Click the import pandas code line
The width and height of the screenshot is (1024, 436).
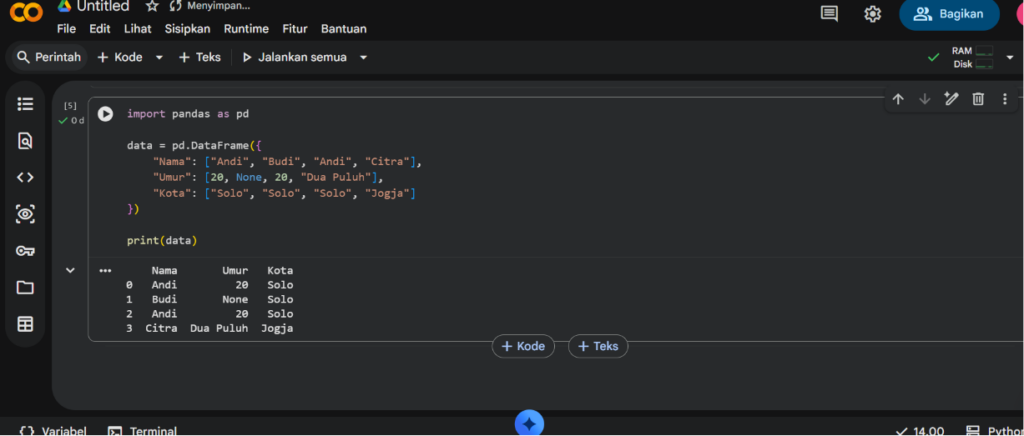coord(188,114)
